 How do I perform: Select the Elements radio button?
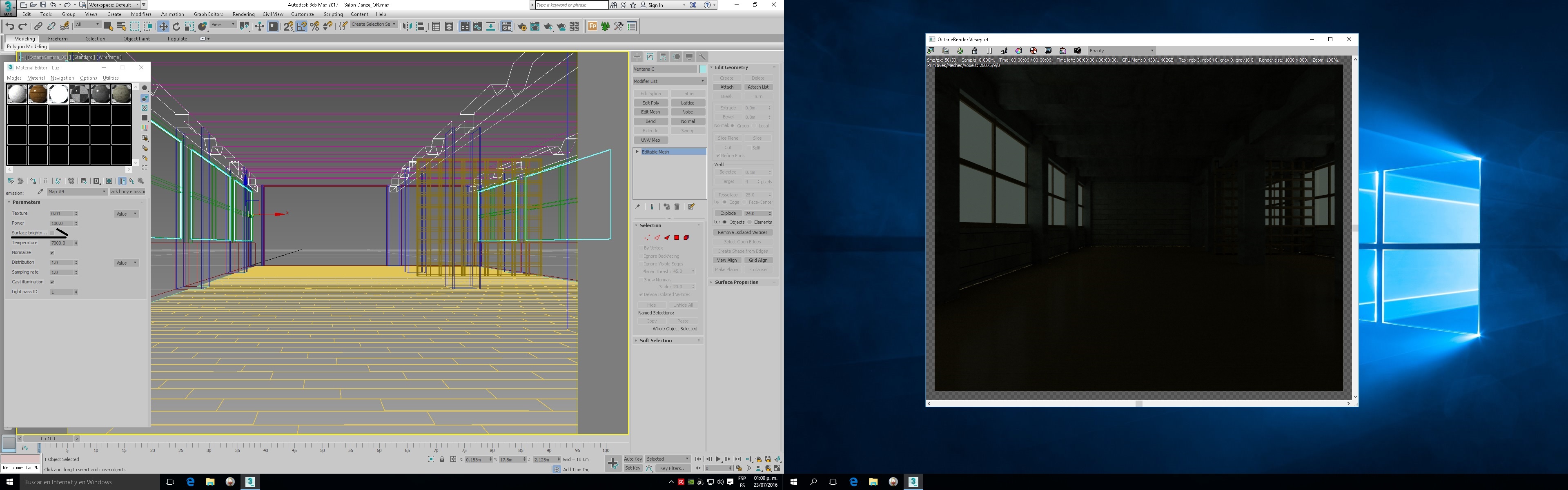[750, 222]
